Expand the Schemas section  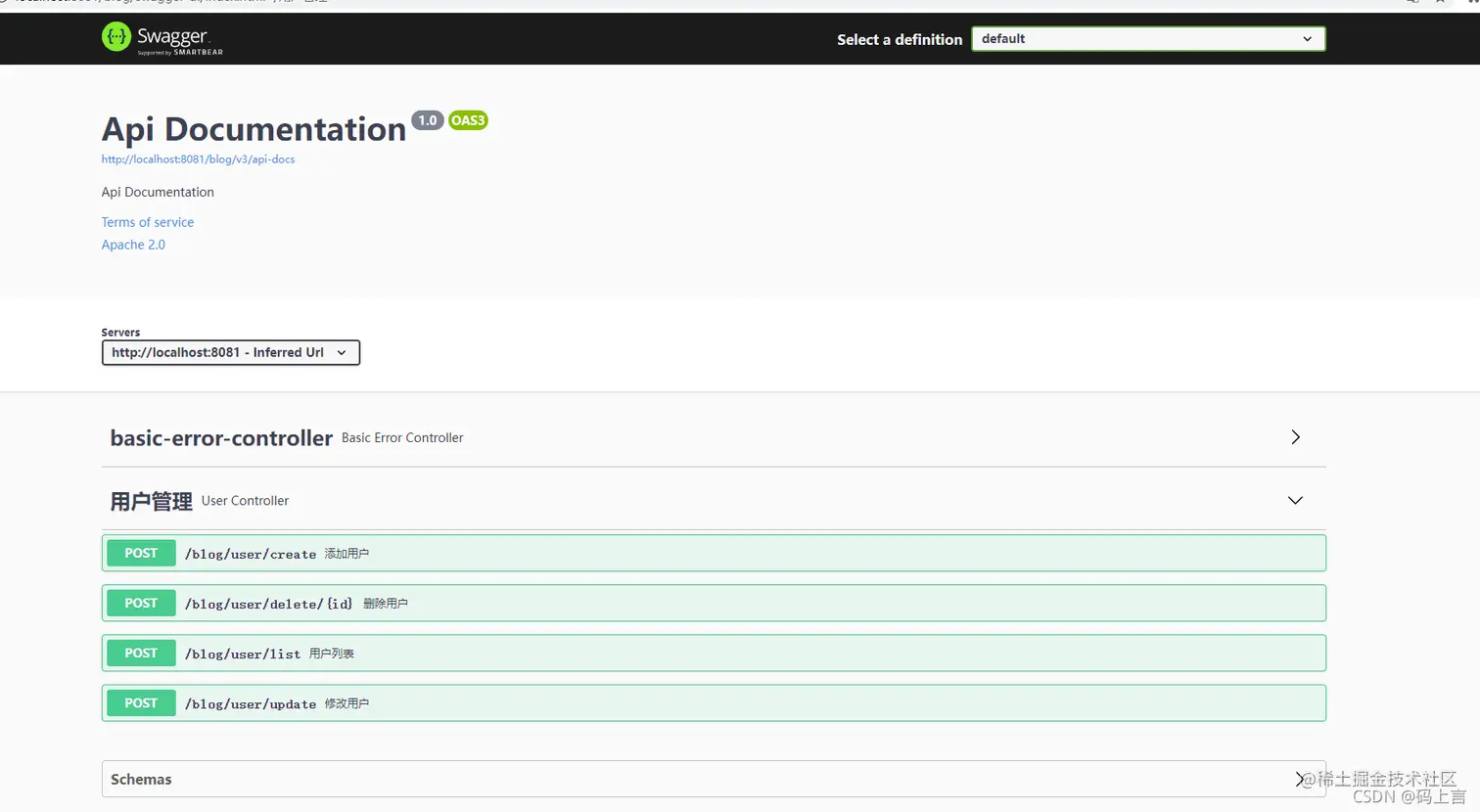click(714, 779)
